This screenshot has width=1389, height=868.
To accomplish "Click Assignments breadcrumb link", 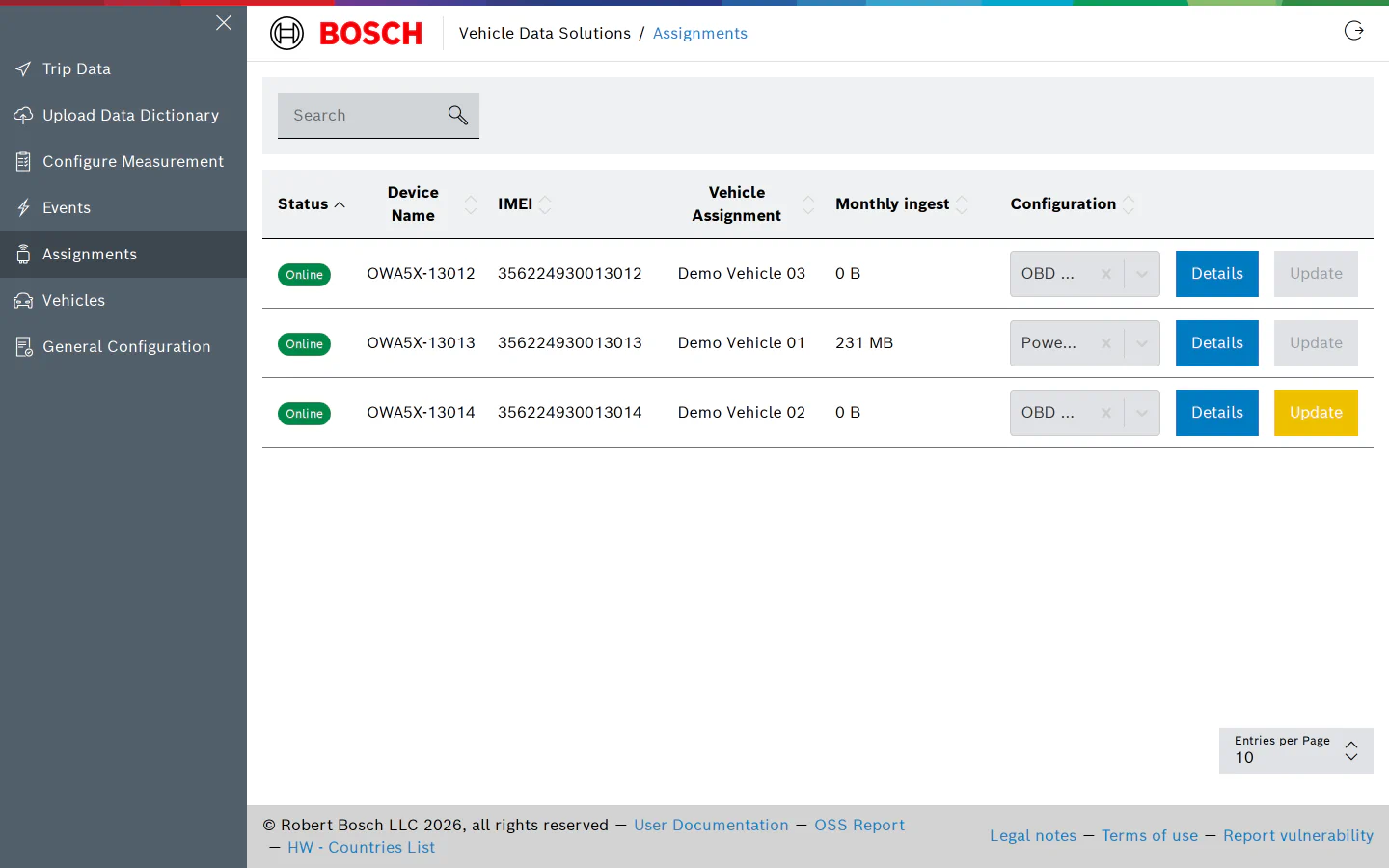I will (x=700, y=34).
